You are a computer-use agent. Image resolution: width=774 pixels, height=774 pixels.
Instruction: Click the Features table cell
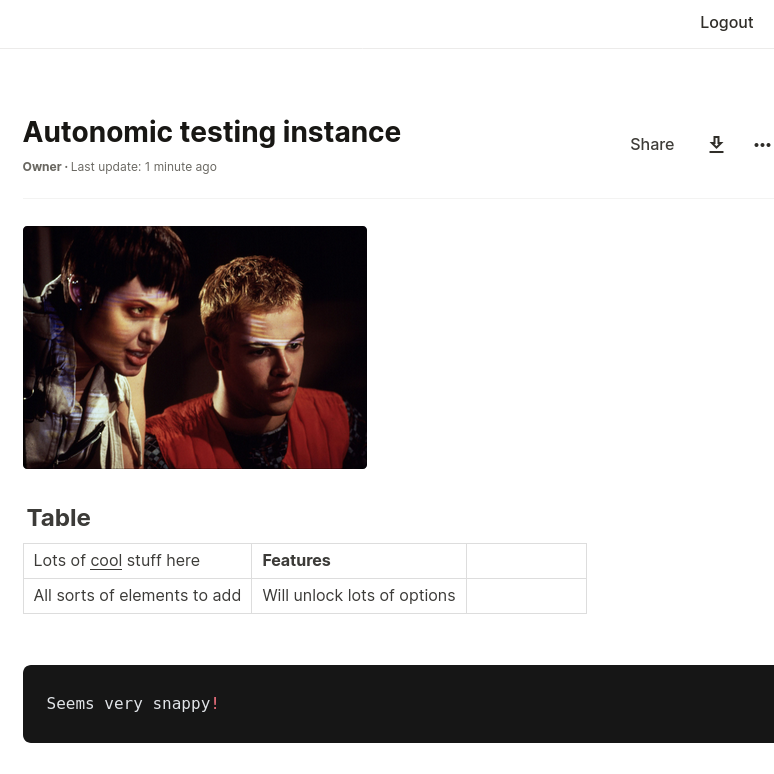tap(359, 561)
